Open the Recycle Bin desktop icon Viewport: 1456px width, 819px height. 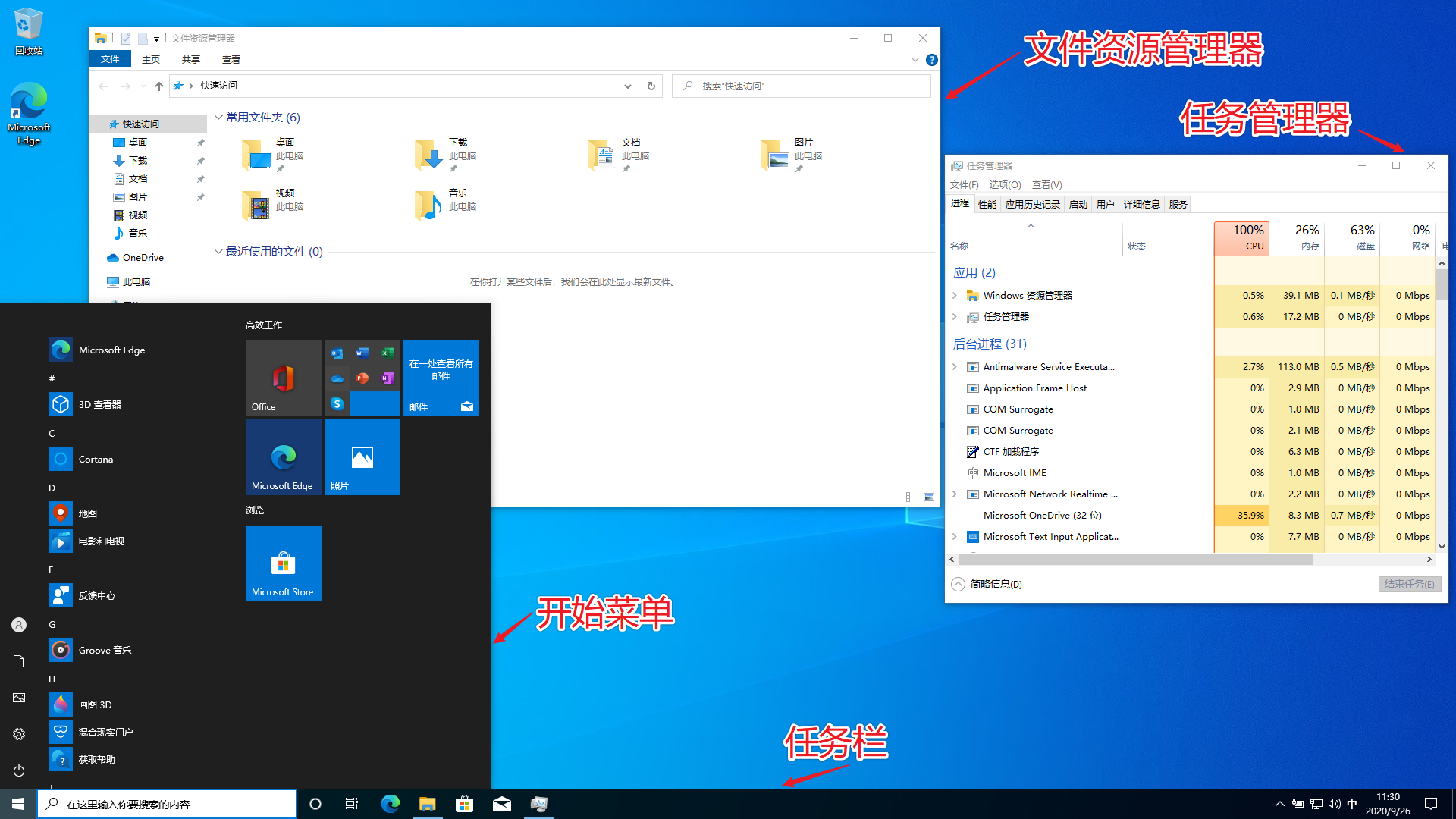click(28, 32)
